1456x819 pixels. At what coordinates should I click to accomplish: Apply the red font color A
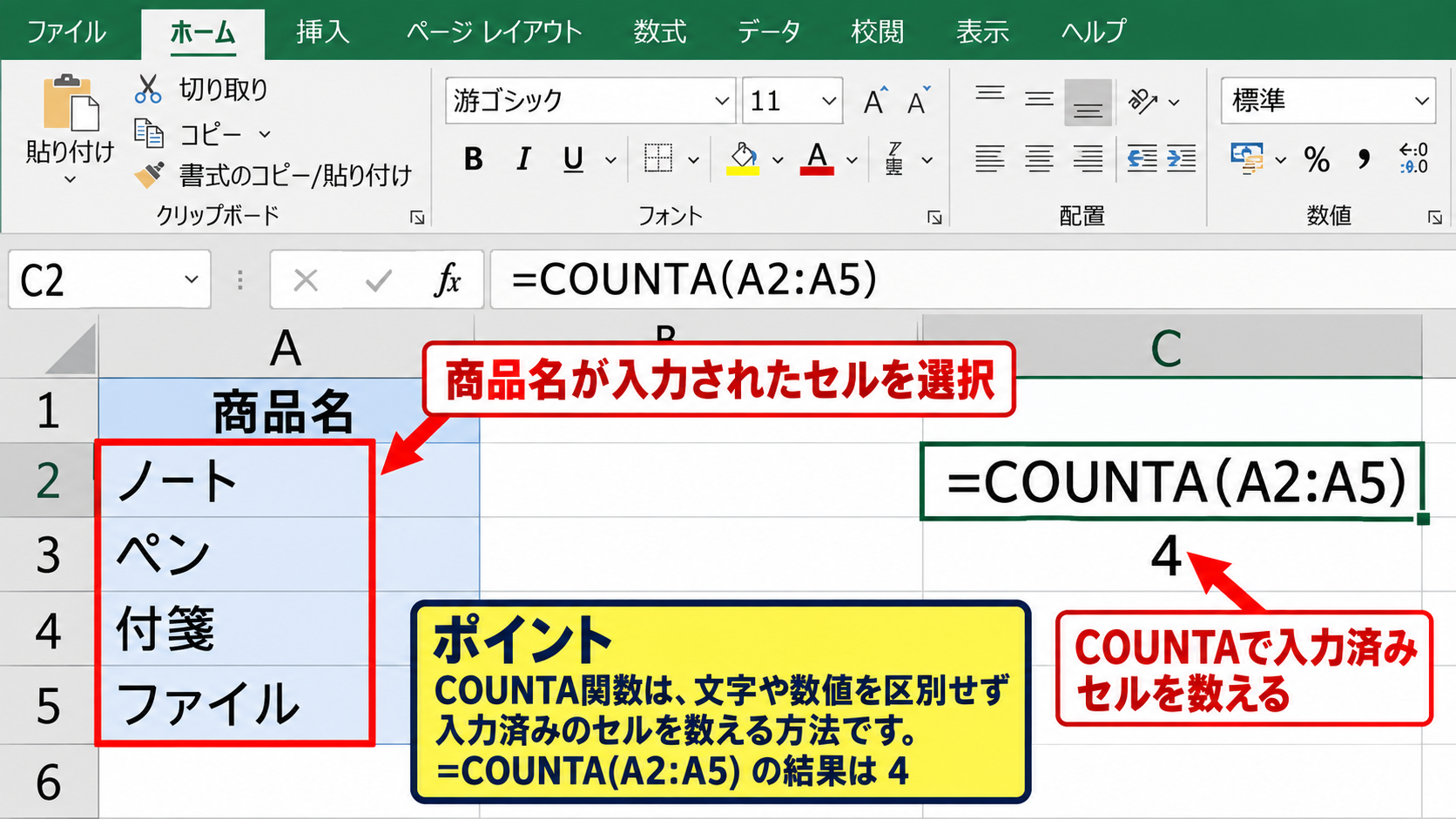pyautogui.click(x=817, y=158)
